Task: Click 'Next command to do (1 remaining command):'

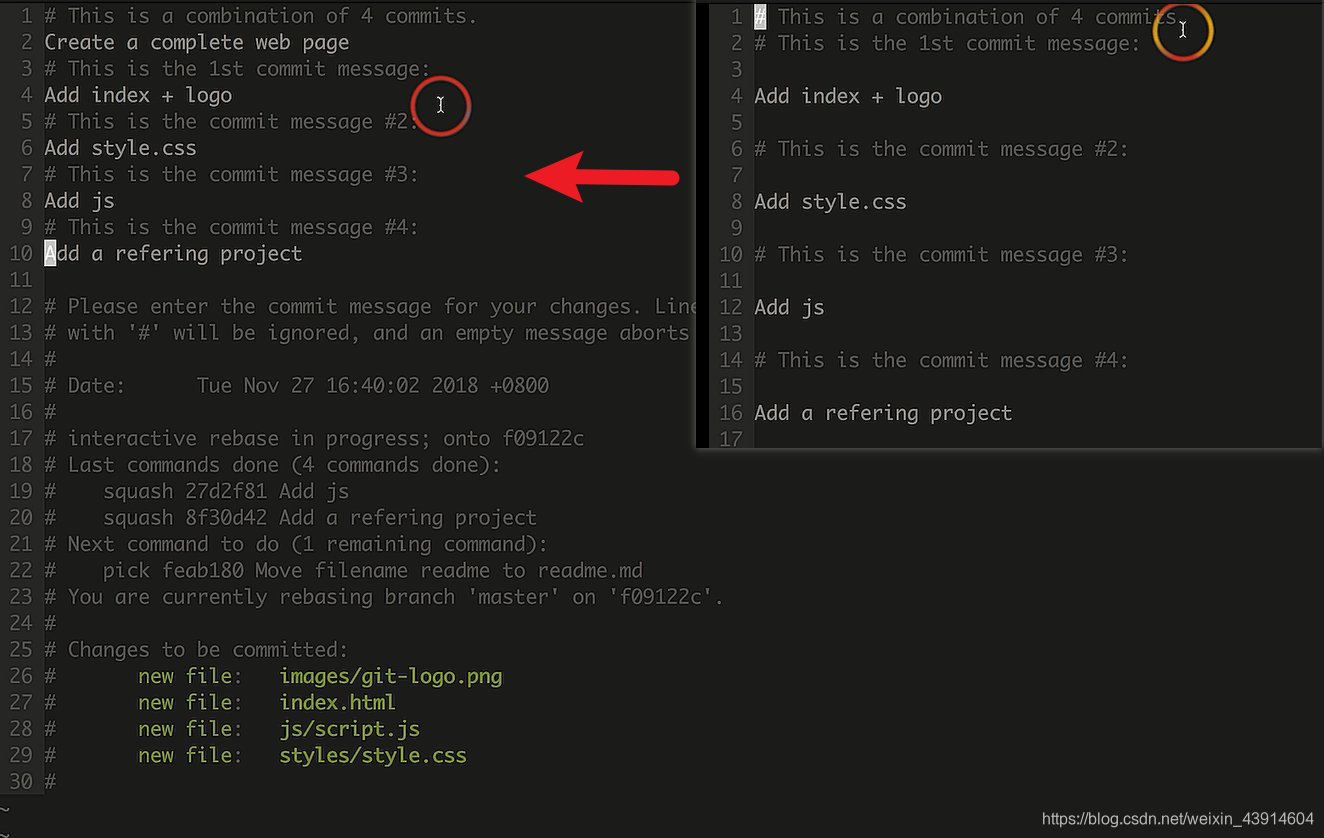Action: pos(308,544)
